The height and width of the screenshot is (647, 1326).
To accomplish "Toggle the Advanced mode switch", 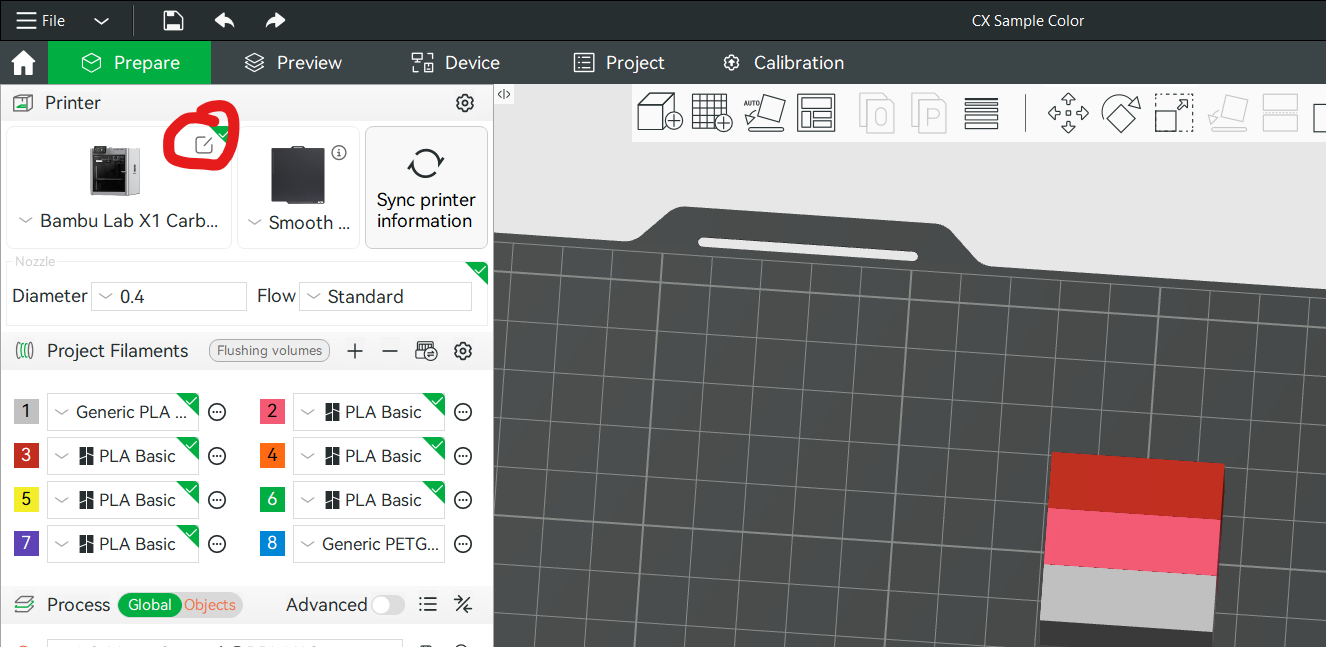I will [388, 605].
